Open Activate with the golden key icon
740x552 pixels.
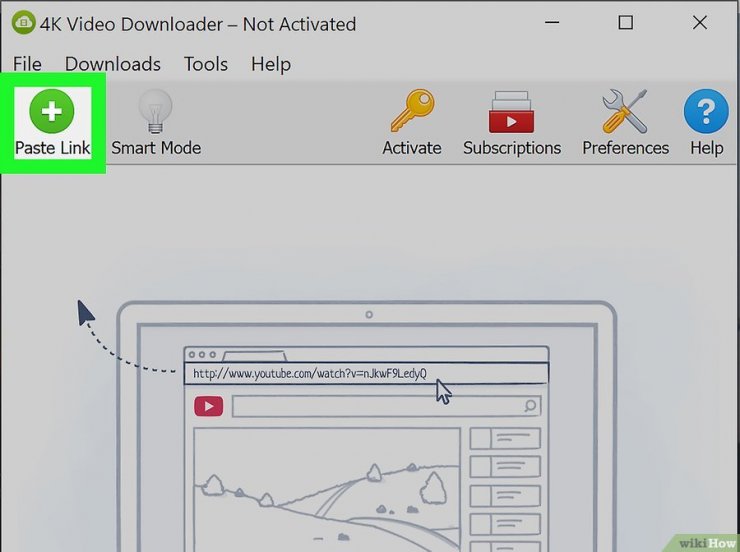[412, 111]
